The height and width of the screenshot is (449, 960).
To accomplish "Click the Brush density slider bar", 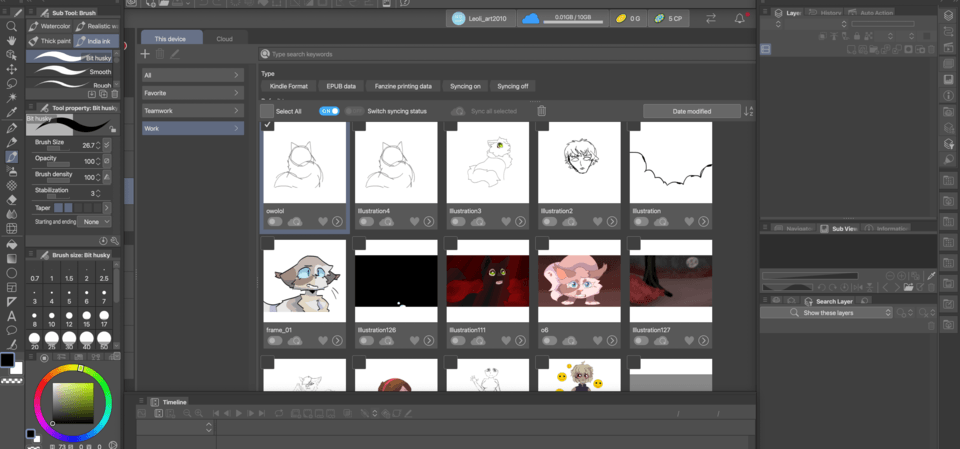I will 58,180.
